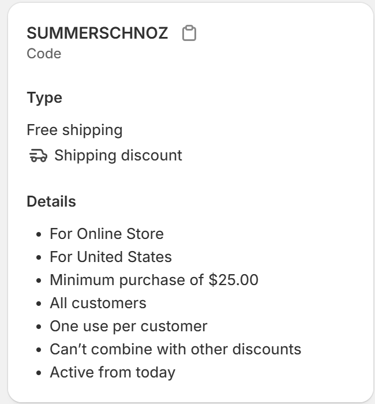The height and width of the screenshot is (404, 375).
Task: Click the Details section heading
Action: point(51,201)
